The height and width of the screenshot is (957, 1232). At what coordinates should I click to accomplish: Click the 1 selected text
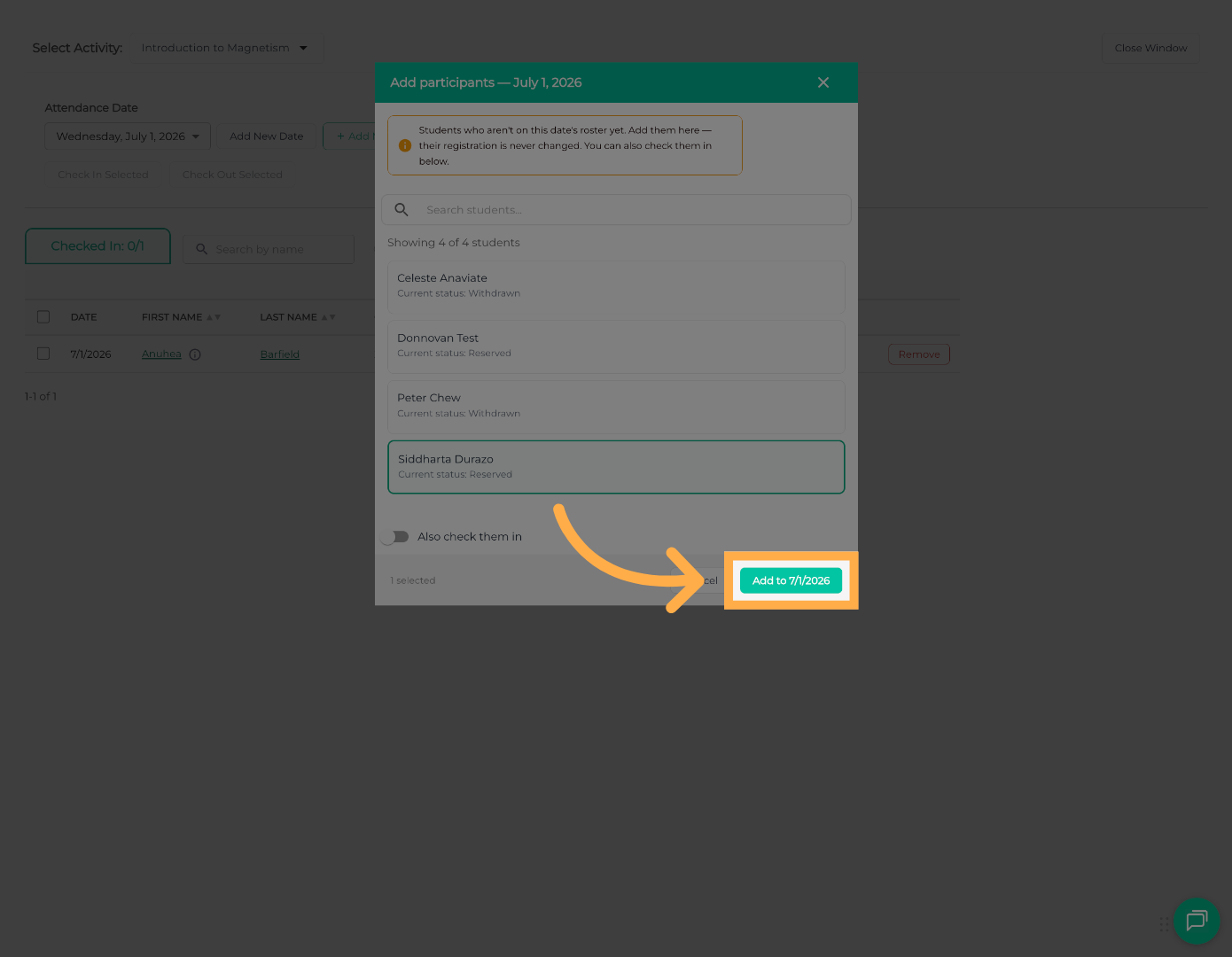coord(413,580)
